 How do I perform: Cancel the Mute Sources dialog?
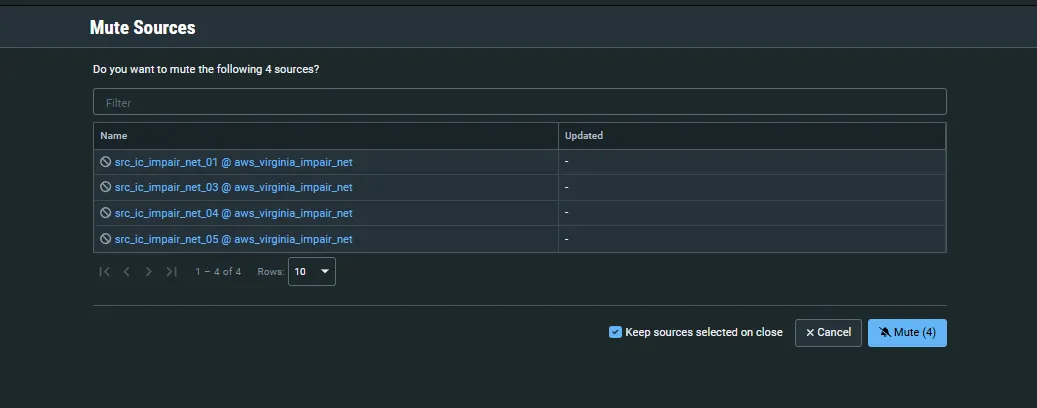(828, 333)
